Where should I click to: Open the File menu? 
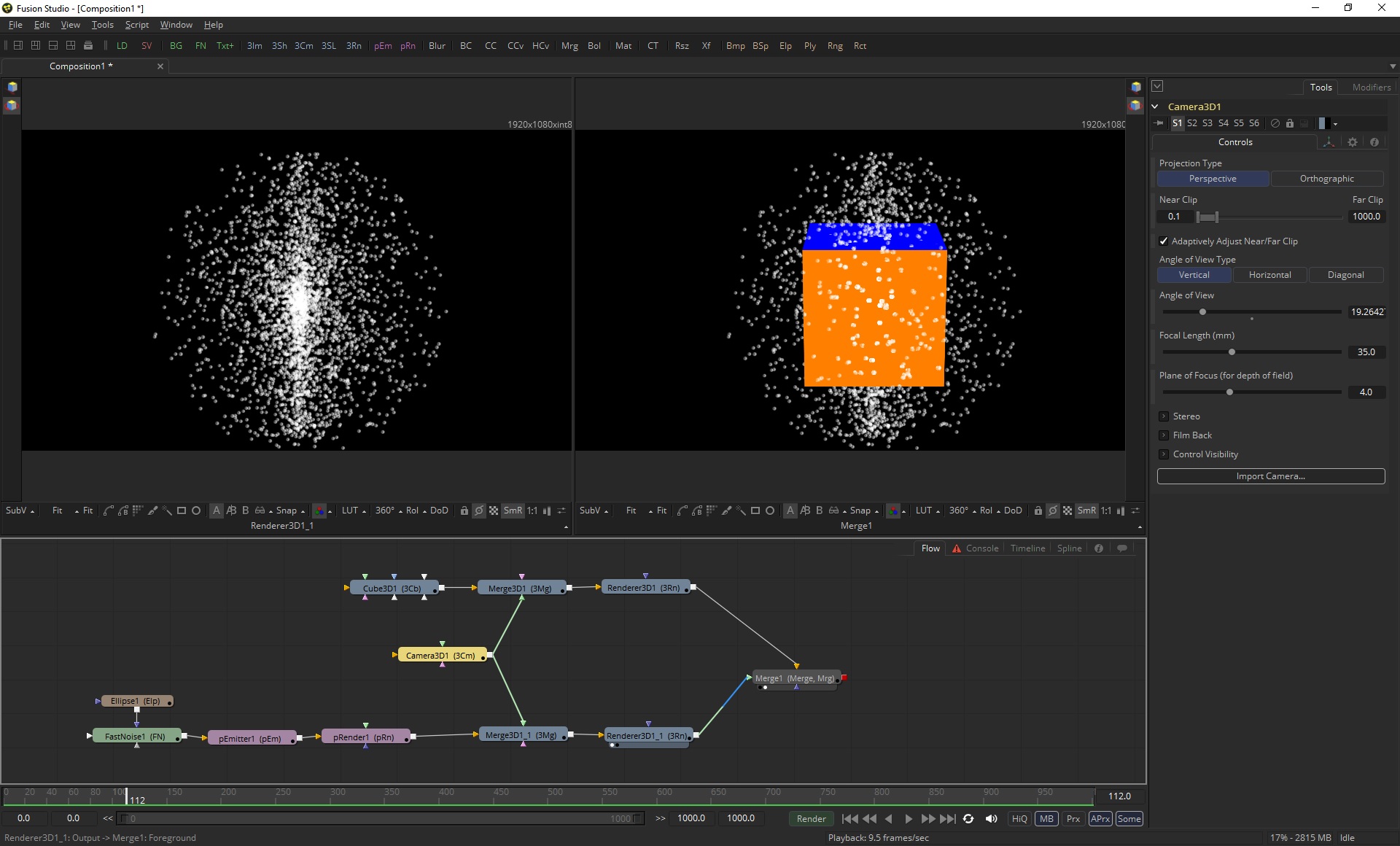pyautogui.click(x=15, y=25)
